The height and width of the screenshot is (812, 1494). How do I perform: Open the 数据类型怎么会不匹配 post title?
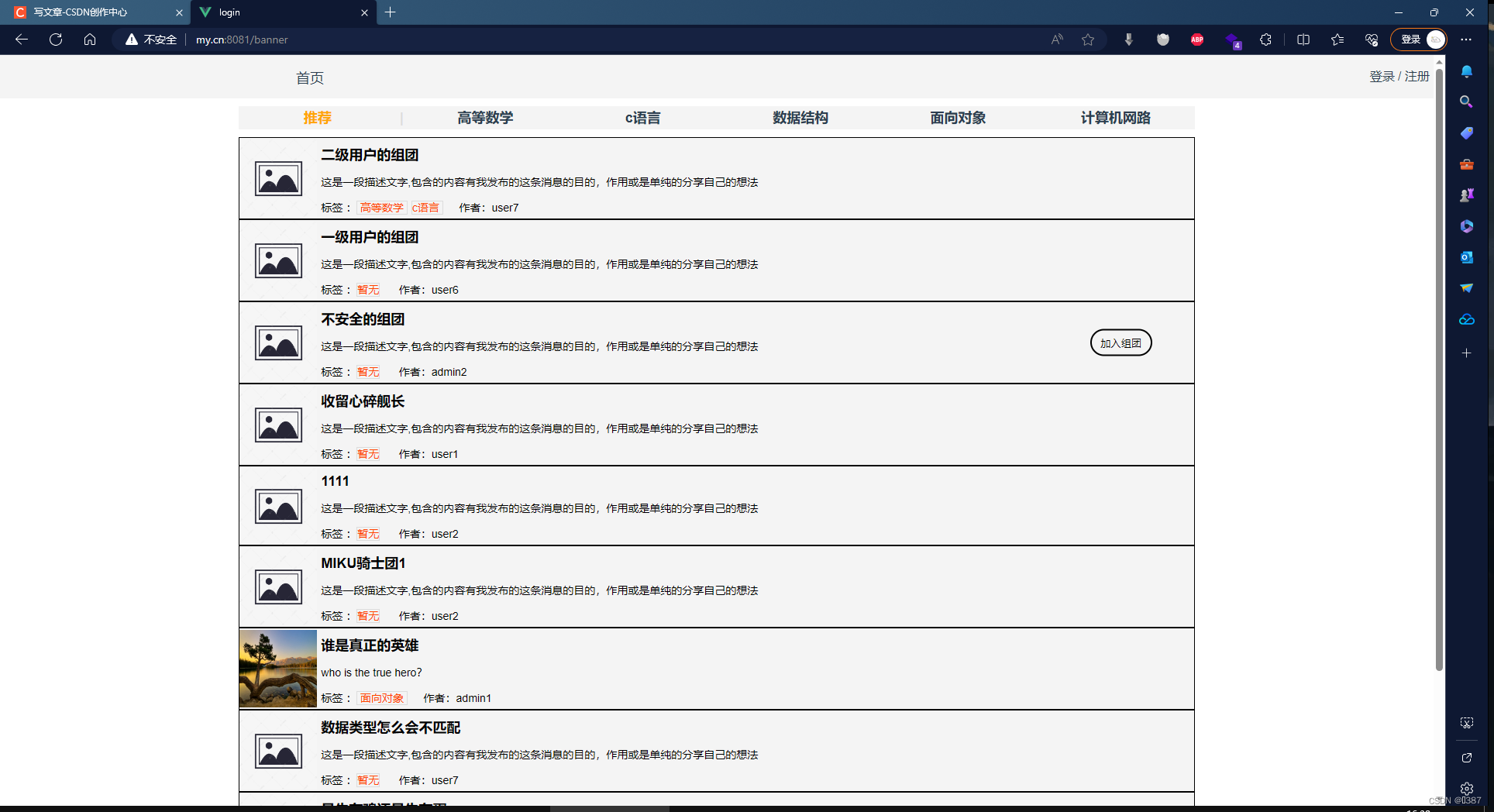pyautogui.click(x=391, y=728)
